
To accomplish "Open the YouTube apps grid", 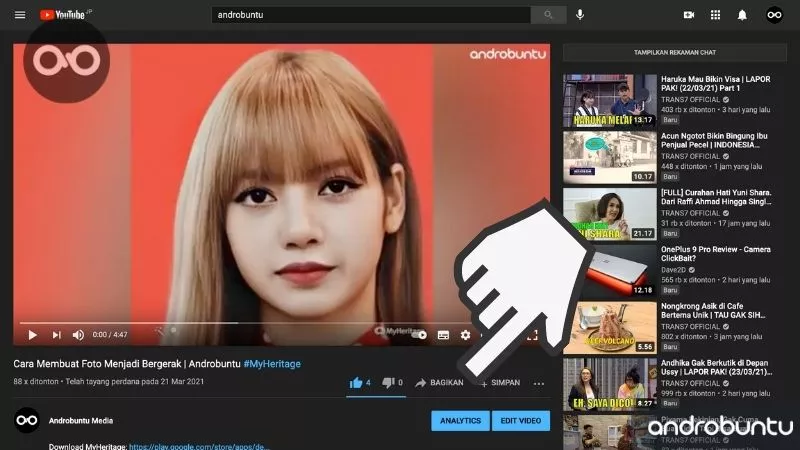I will click(715, 15).
